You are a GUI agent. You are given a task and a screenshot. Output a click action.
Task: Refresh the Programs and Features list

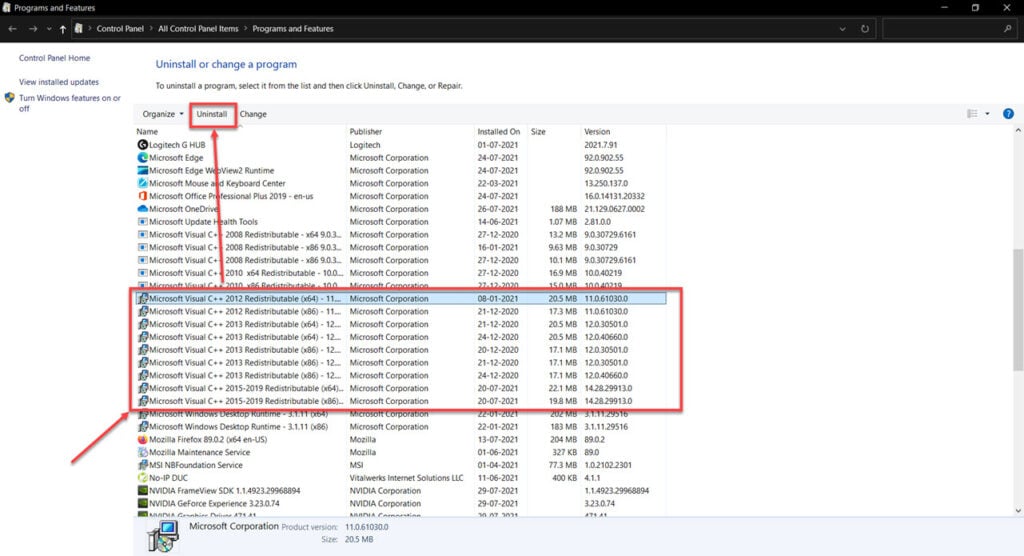coord(865,29)
